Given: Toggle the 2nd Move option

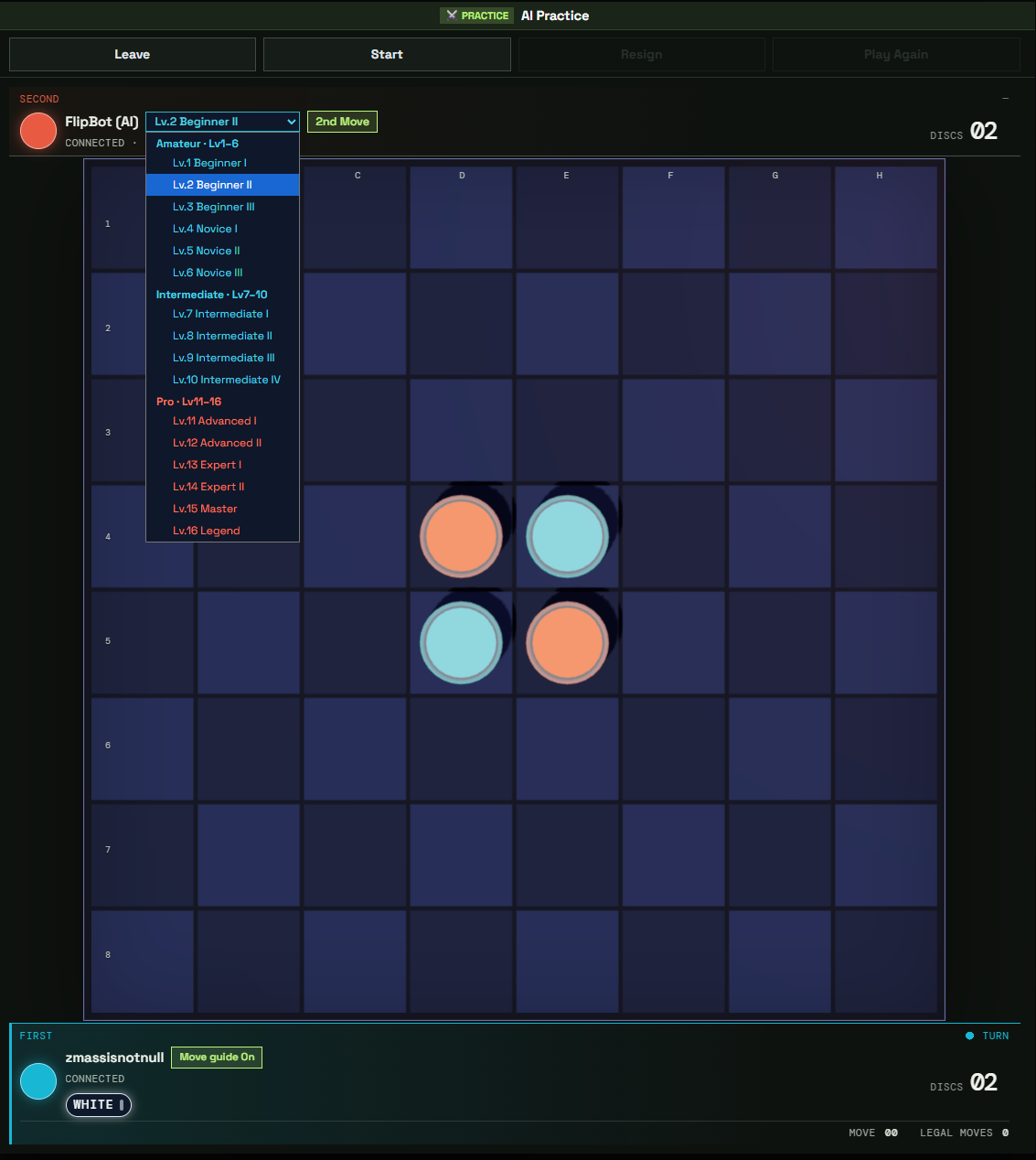Looking at the screenshot, I should tap(342, 122).
